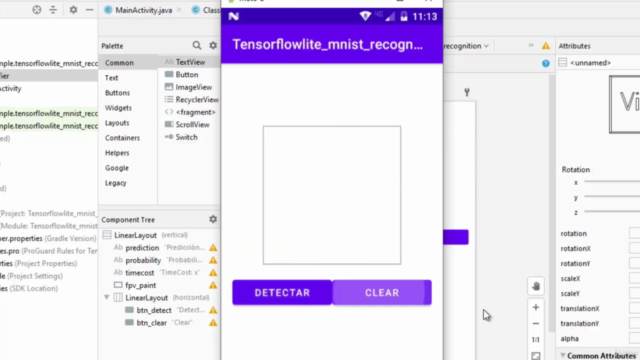Click warning icon next to prediction
Image resolution: width=640 pixels, height=360 pixels.
coord(213,247)
